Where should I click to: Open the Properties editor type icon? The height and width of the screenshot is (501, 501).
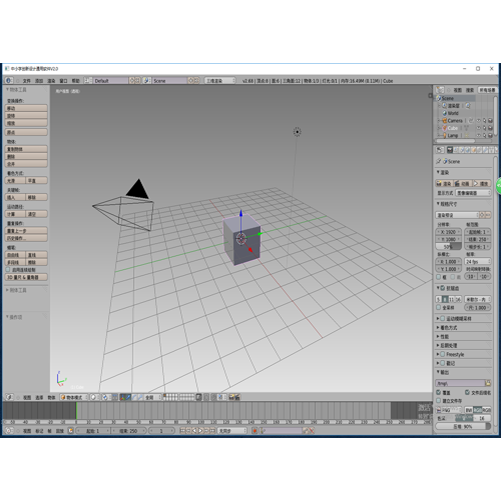click(440, 150)
